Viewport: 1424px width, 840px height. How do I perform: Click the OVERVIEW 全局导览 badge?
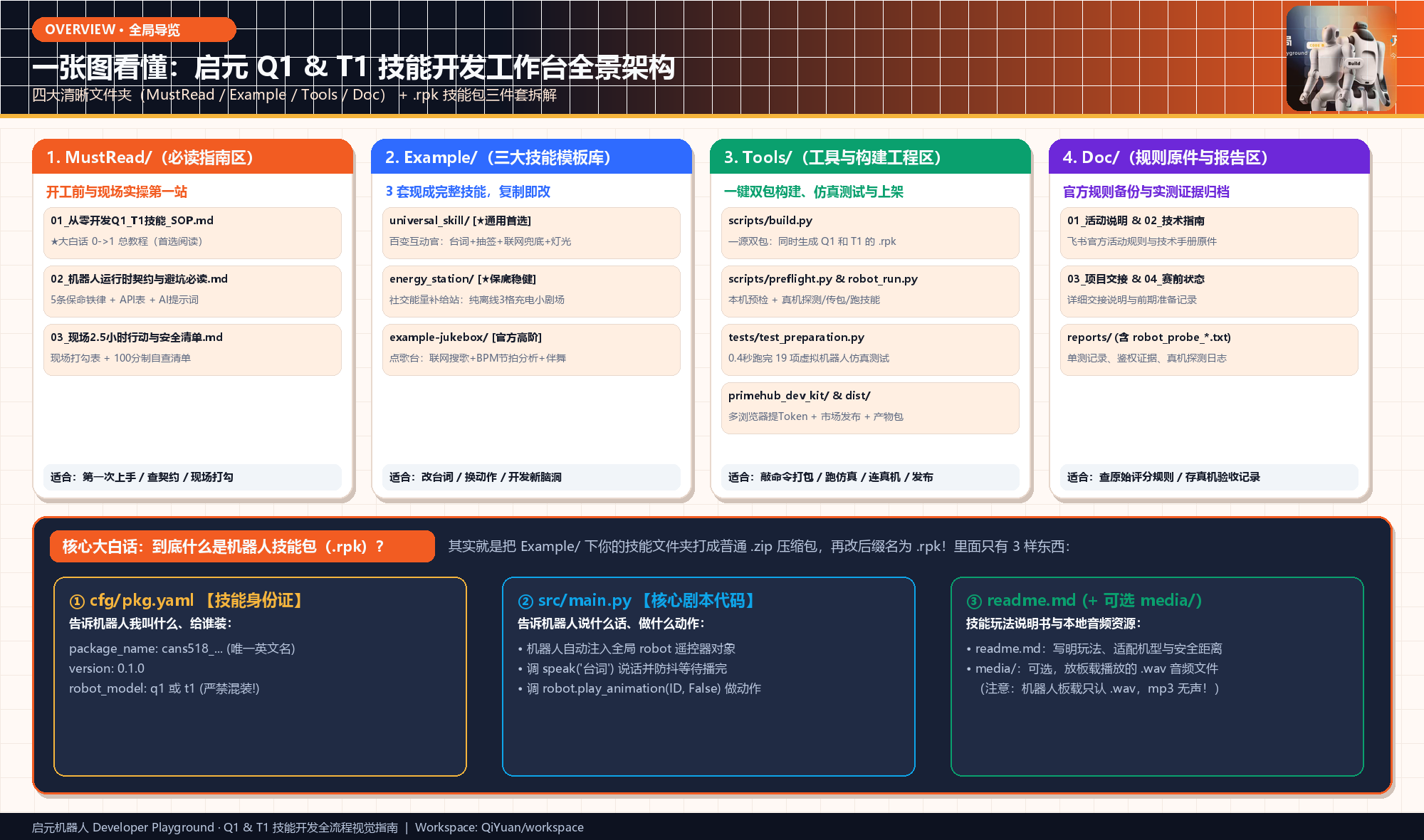[x=134, y=29]
